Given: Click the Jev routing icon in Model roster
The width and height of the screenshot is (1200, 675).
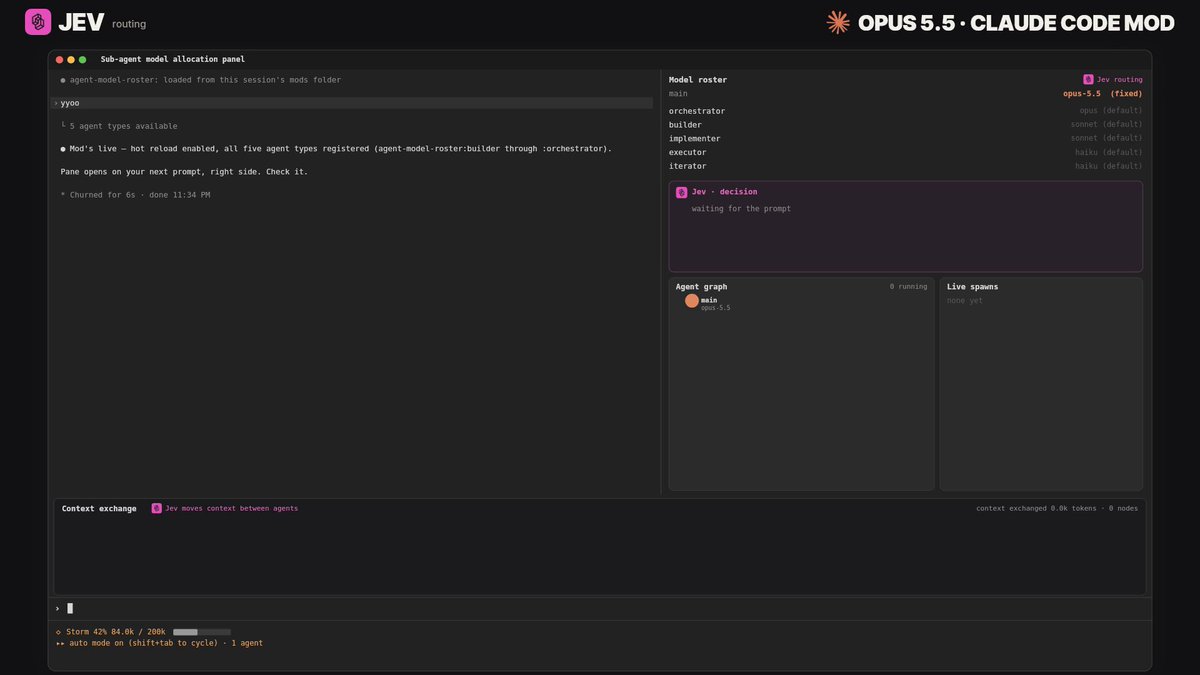Looking at the screenshot, I should 1088,79.
